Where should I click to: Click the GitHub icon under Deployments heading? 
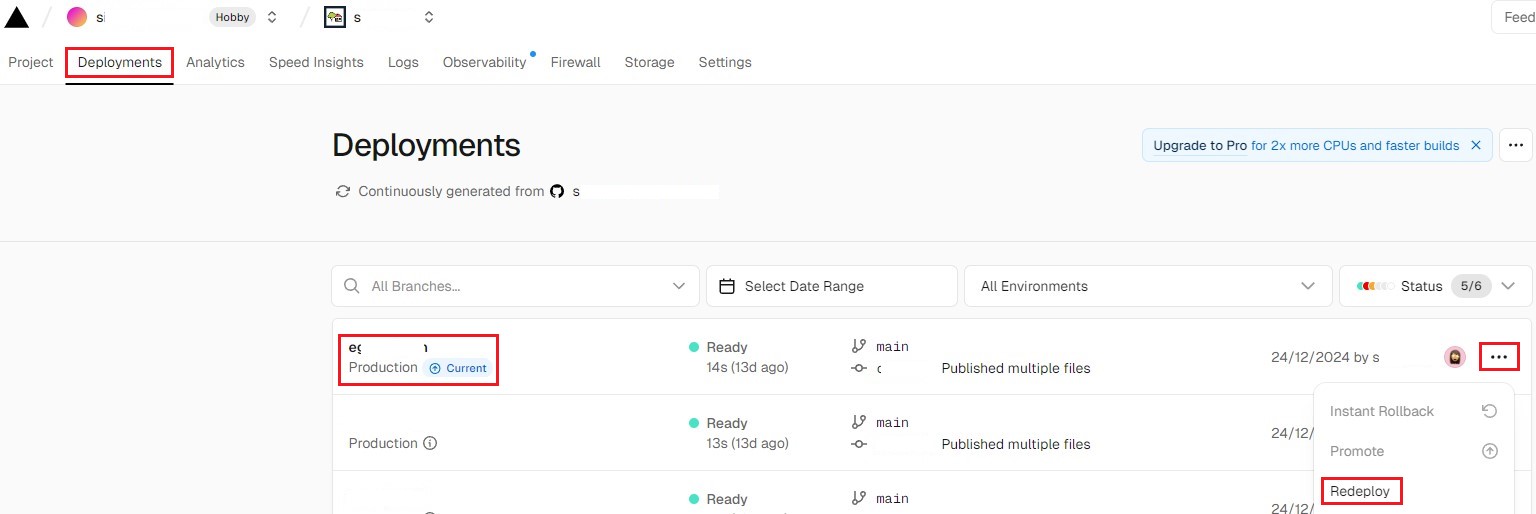coord(557,191)
